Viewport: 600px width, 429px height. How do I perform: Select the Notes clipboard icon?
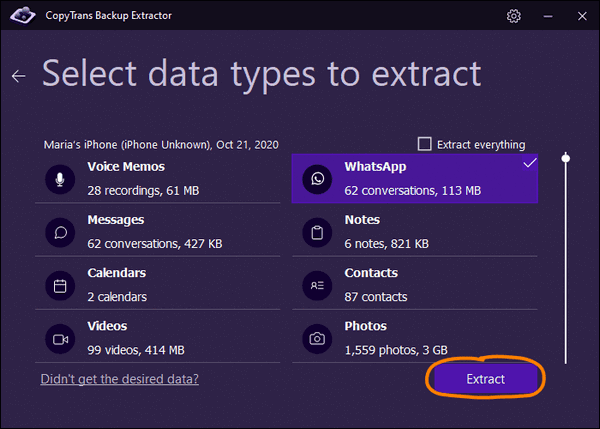317,232
